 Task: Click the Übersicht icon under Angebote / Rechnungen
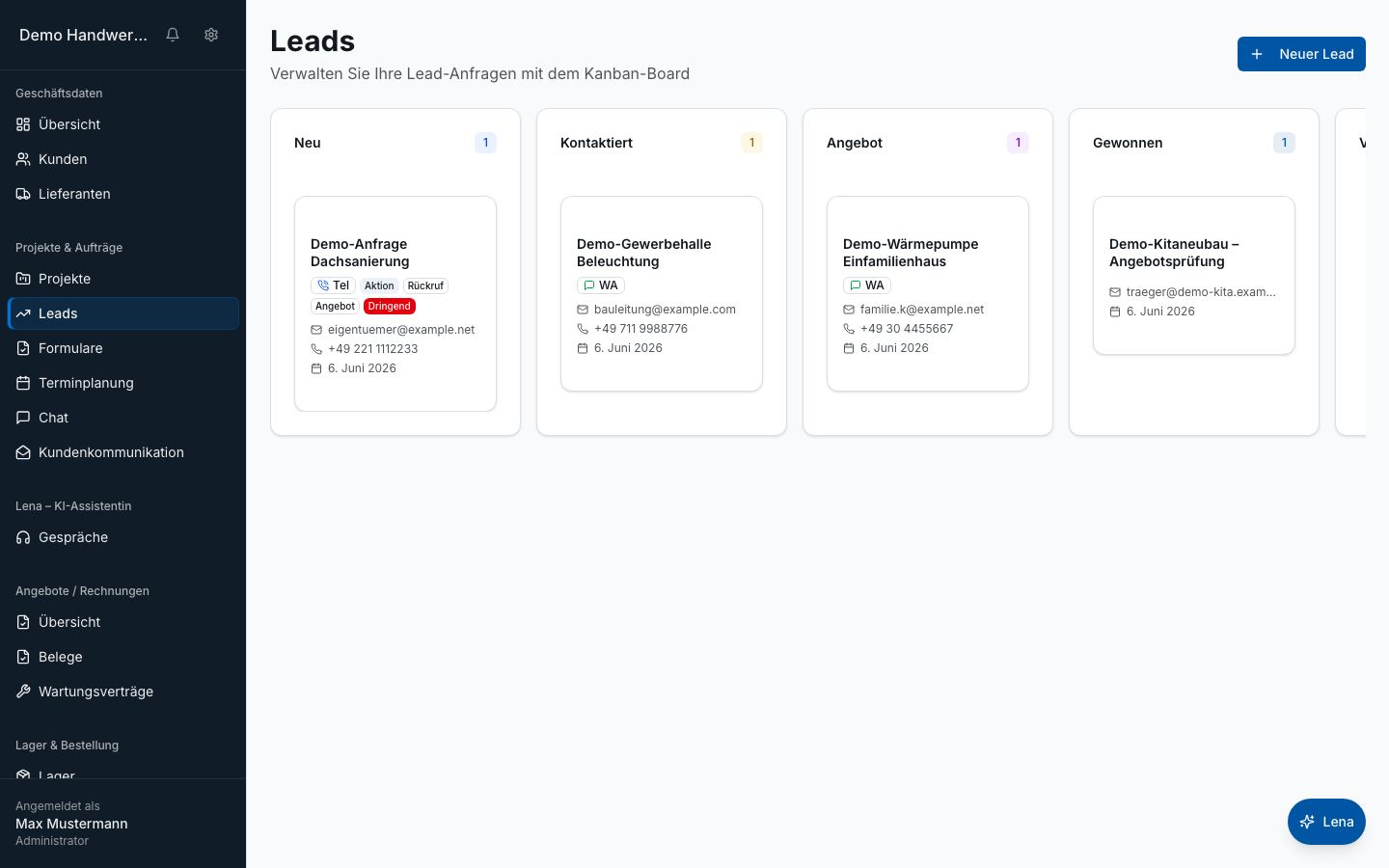pos(23,622)
